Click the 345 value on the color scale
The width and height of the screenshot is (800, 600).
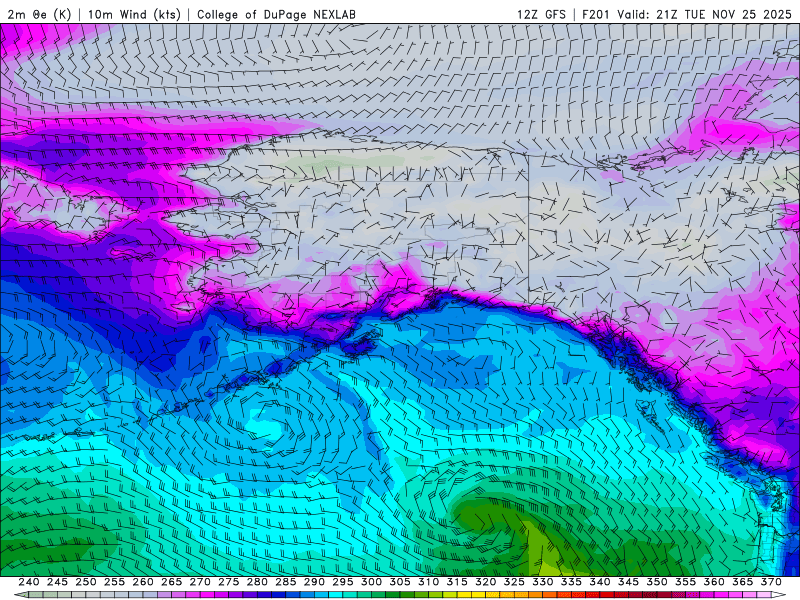629,582
